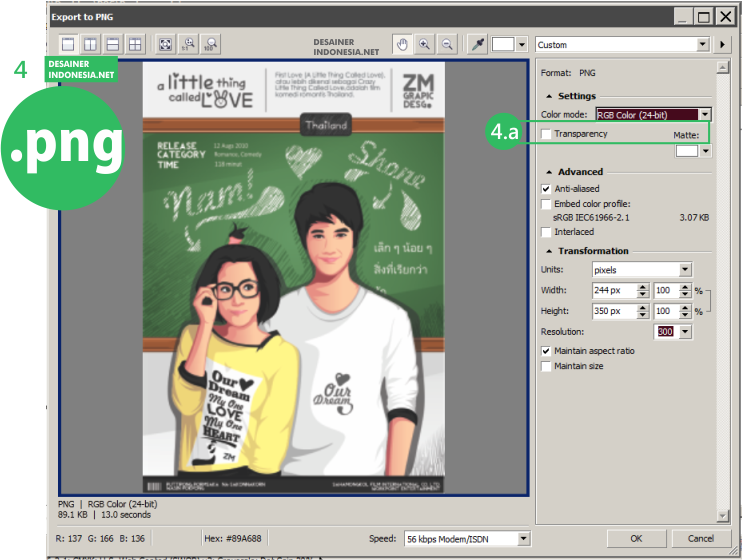This screenshot has width=742, height=560.
Task: Decrease Height px with down arrow
Action: pyautogui.click(x=643, y=315)
